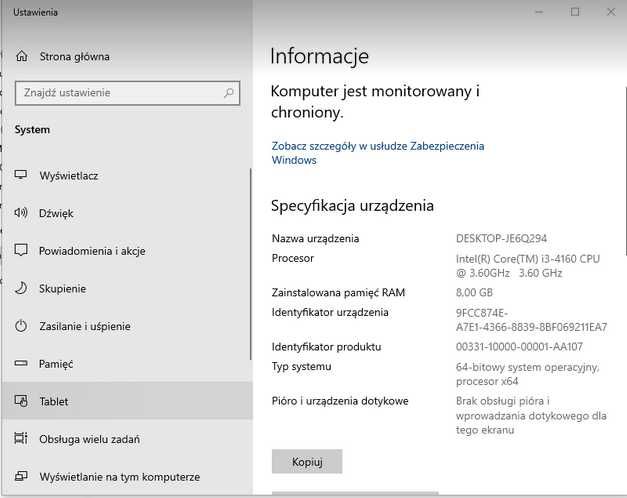627x498 pixels.
Task: Click the moon icon next to Skupienie
Action: pyautogui.click(x=21, y=288)
